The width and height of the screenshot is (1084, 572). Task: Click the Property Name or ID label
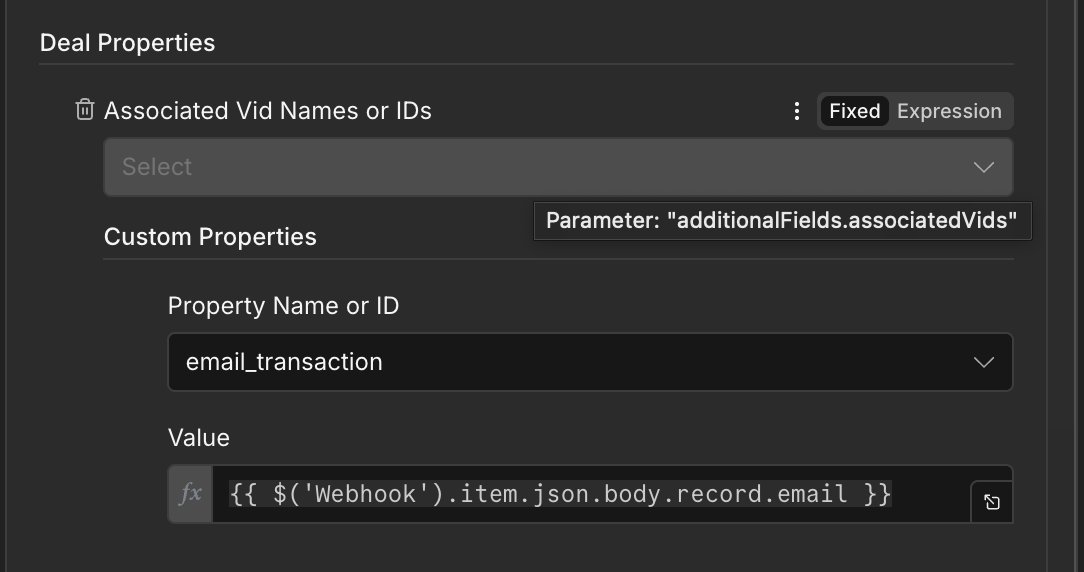[x=283, y=306]
